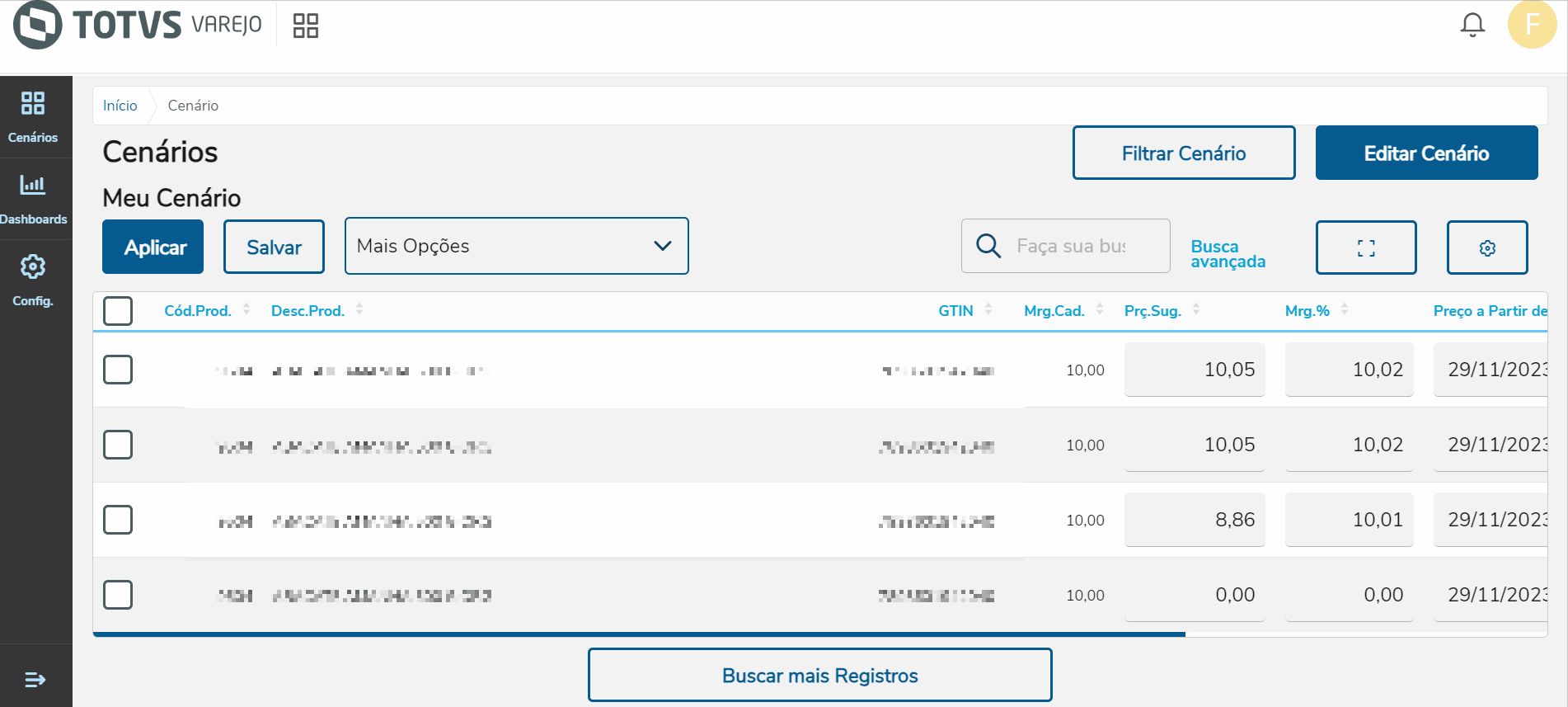Click the horizontal scrollbar under the table
Screen dimensions: 1568x707
point(639,634)
